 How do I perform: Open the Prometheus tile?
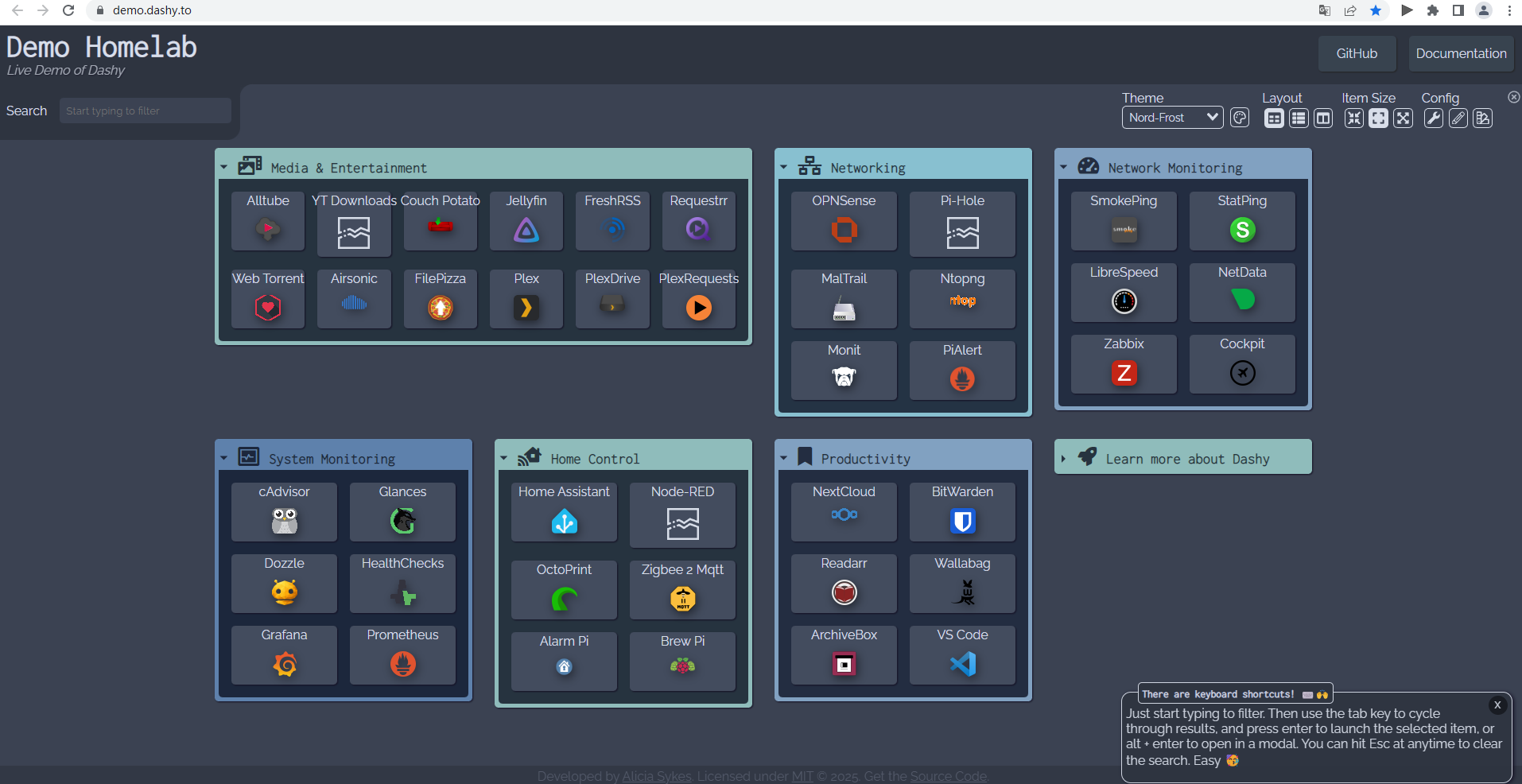coord(402,654)
